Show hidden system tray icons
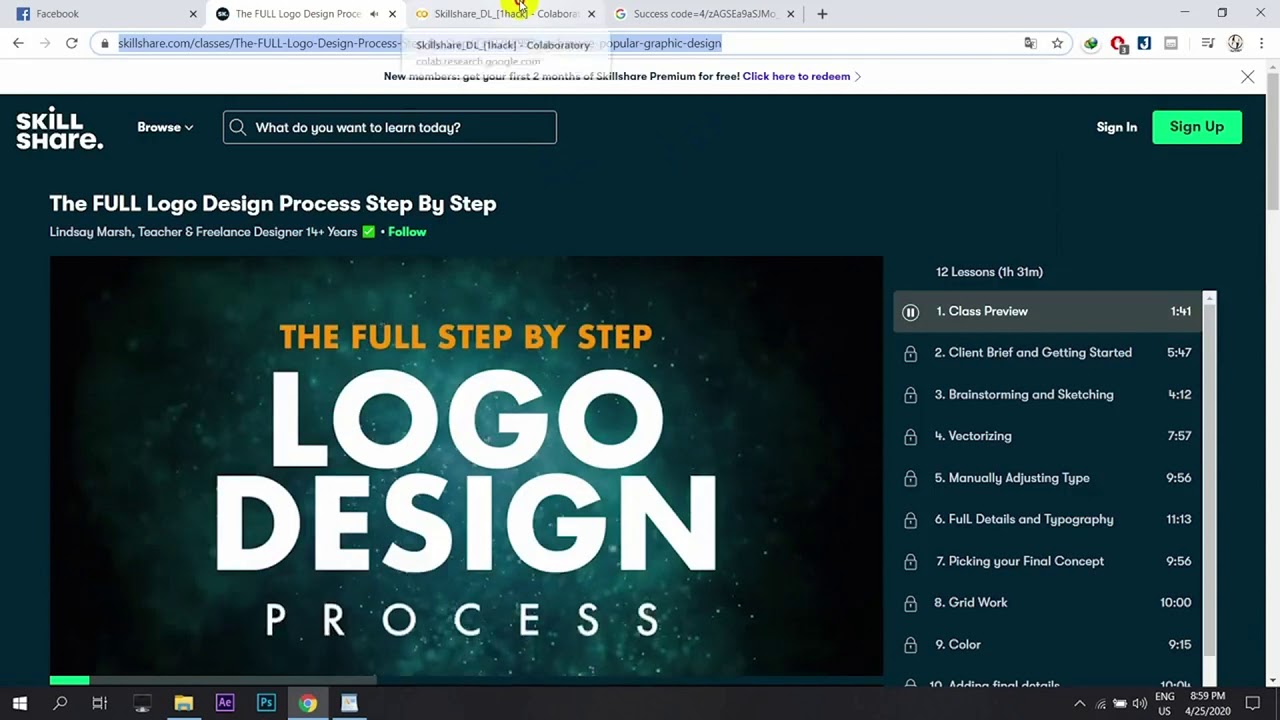This screenshot has height=720, width=1280. click(x=1079, y=703)
